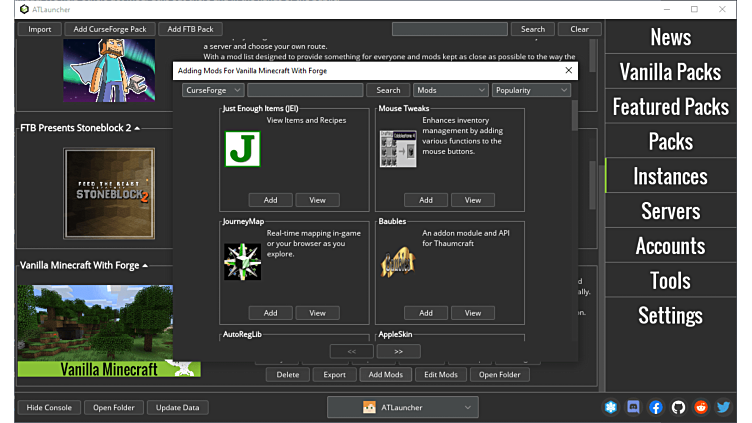This screenshot has width=752, height=423.
Task: Click the JourneyMap compass icon
Action: pos(243,262)
